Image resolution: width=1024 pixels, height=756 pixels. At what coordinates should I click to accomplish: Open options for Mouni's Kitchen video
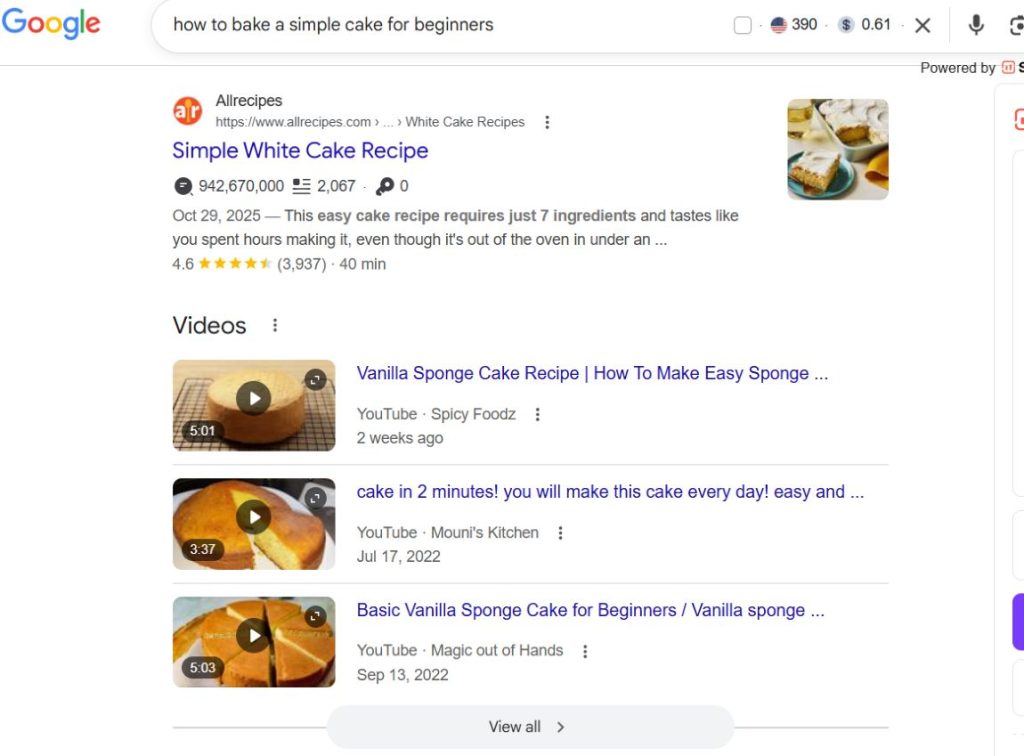coord(561,533)
